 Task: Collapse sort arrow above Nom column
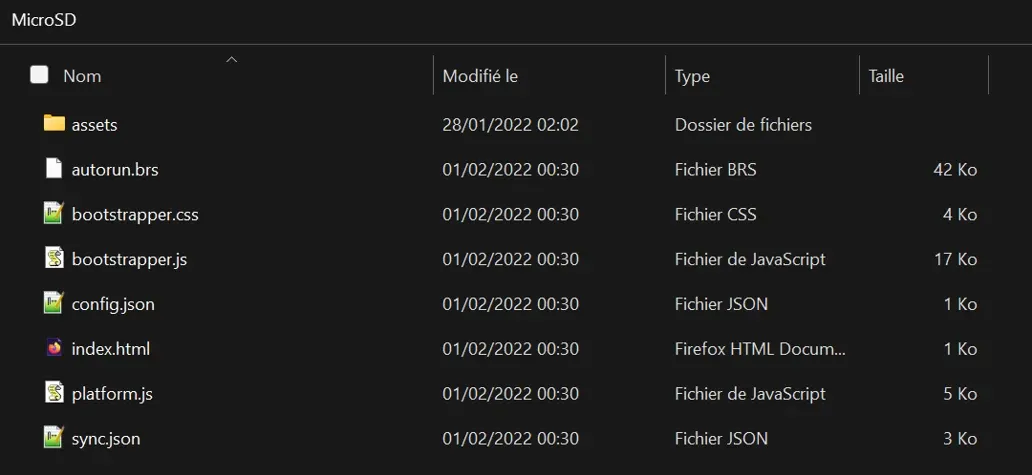tap(232, 60)
